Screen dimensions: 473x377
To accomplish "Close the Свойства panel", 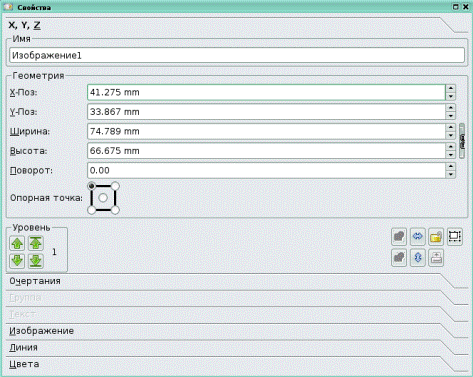I will coord(466,7).
